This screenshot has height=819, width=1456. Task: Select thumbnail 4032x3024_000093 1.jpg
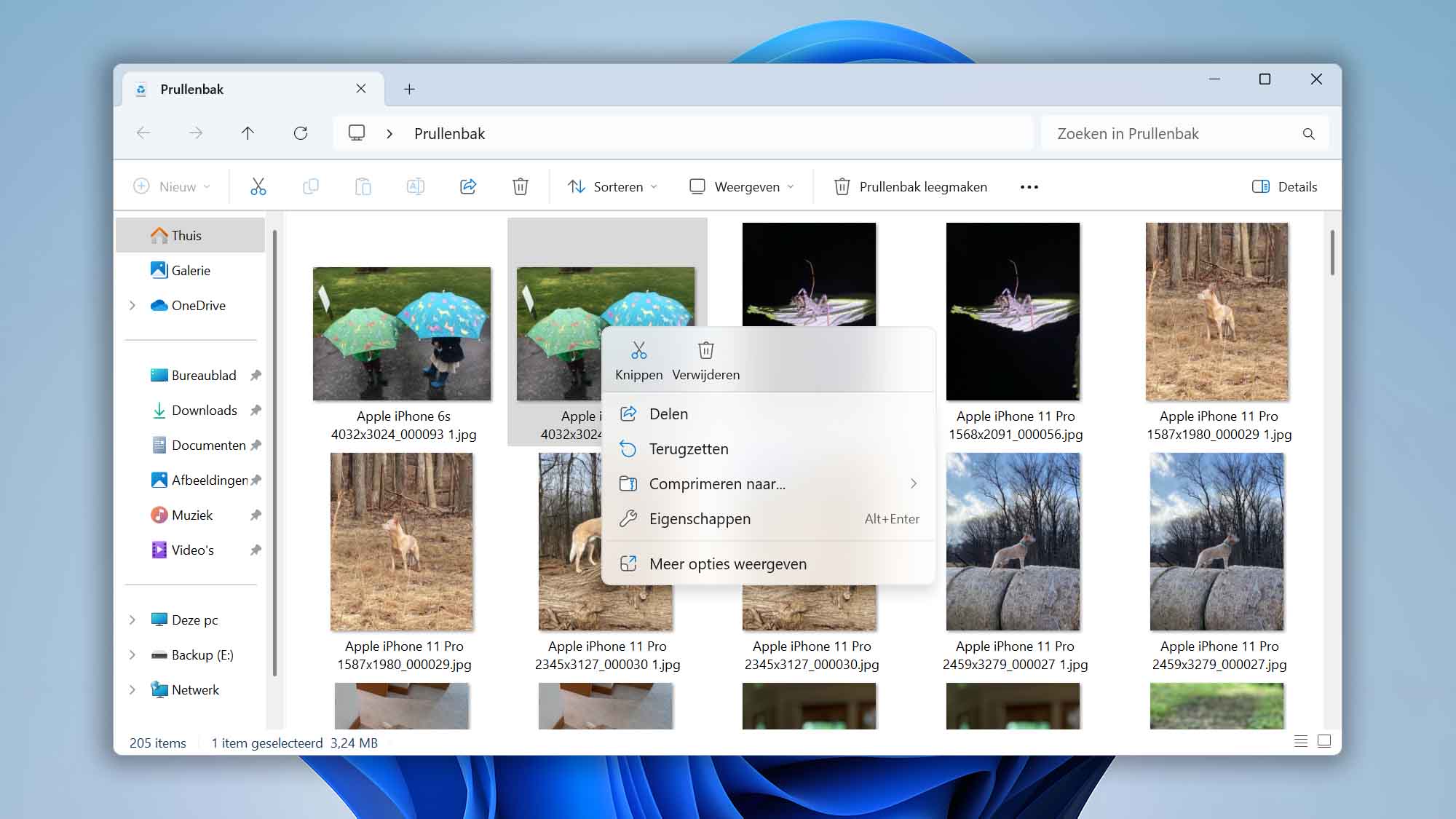tap(402, 333)
